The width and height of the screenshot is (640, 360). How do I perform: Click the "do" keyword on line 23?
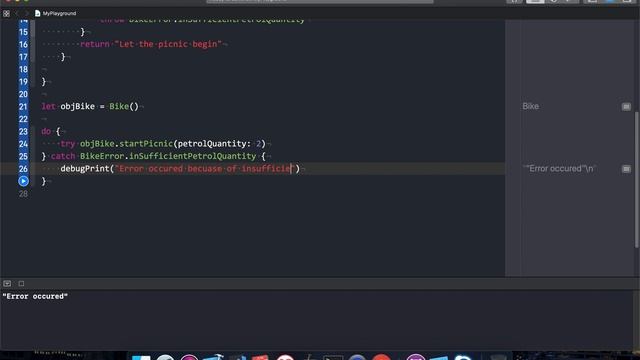tap(46, 131)
